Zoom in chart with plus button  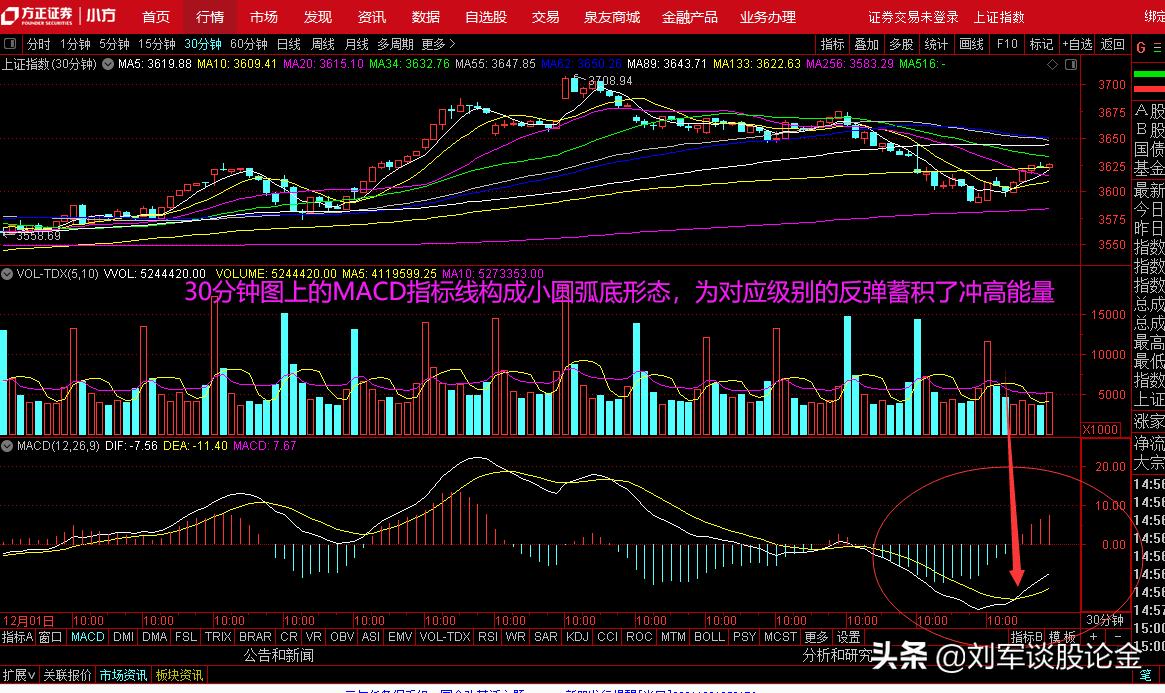1093,637
